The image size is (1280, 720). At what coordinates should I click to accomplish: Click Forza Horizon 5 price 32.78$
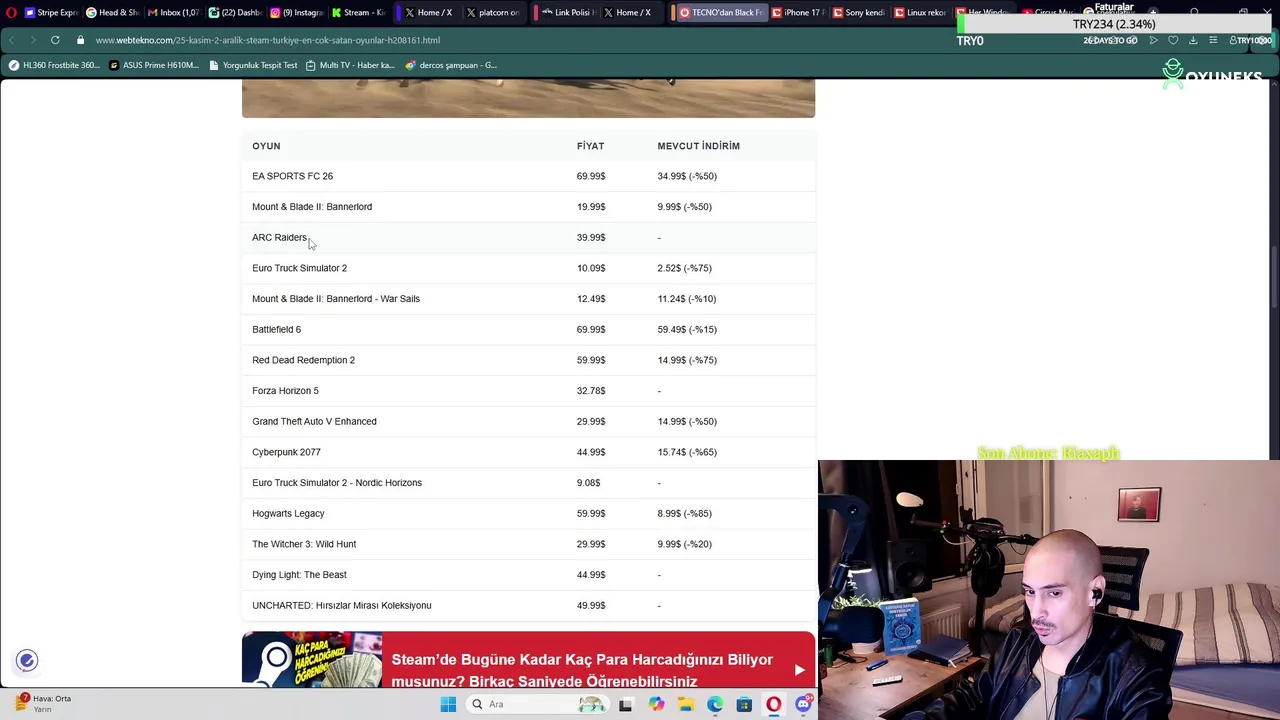(x=591, y=391)
